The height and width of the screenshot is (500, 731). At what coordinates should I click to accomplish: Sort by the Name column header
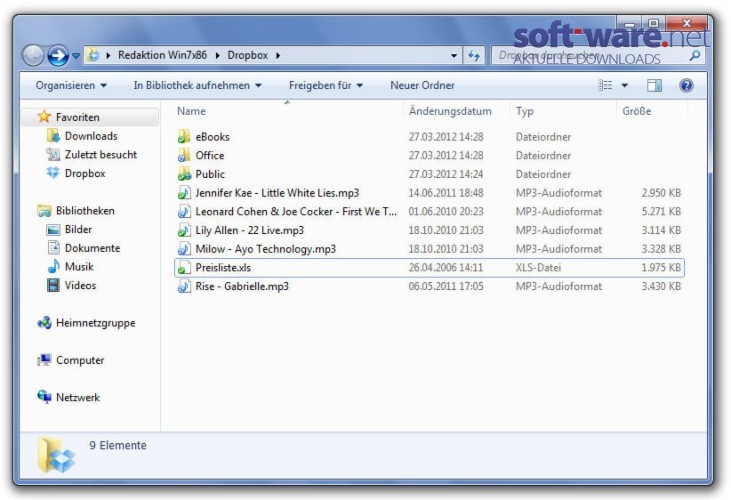[x=191, y=111]
